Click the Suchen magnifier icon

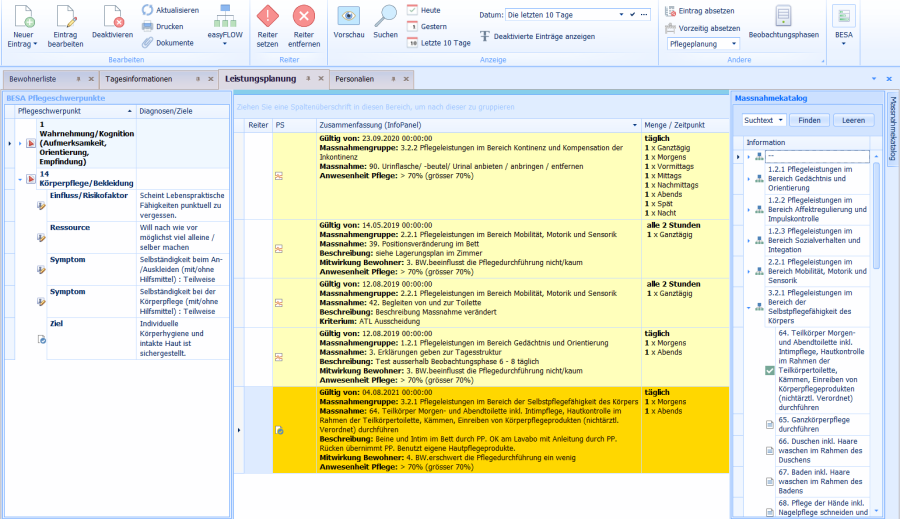pos(385,17)
